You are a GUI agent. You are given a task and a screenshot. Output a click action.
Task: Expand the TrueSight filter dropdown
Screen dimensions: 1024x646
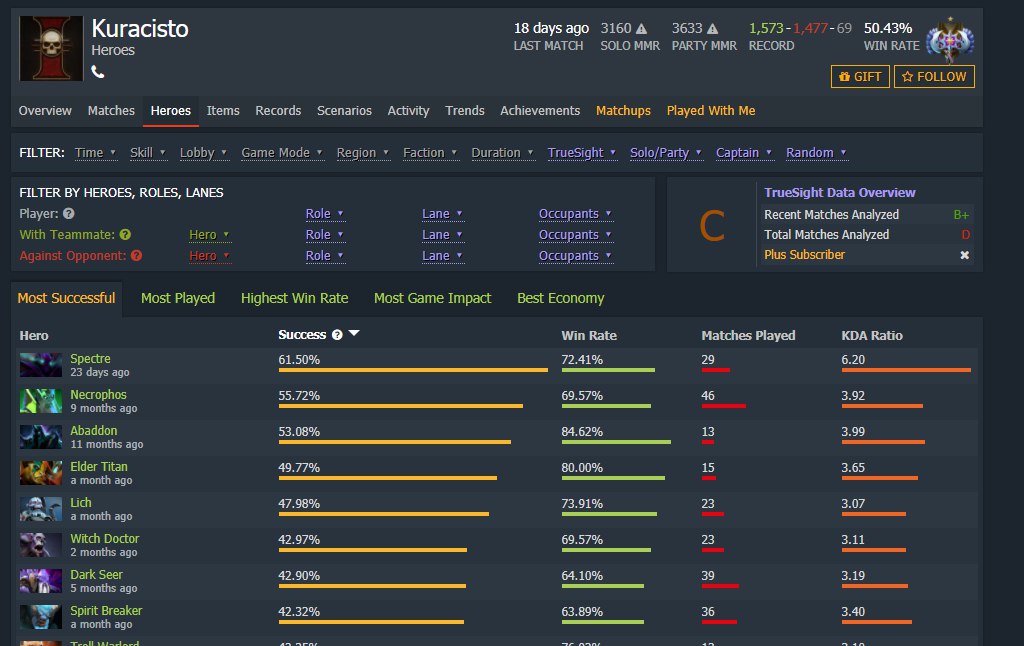point(580,153)
